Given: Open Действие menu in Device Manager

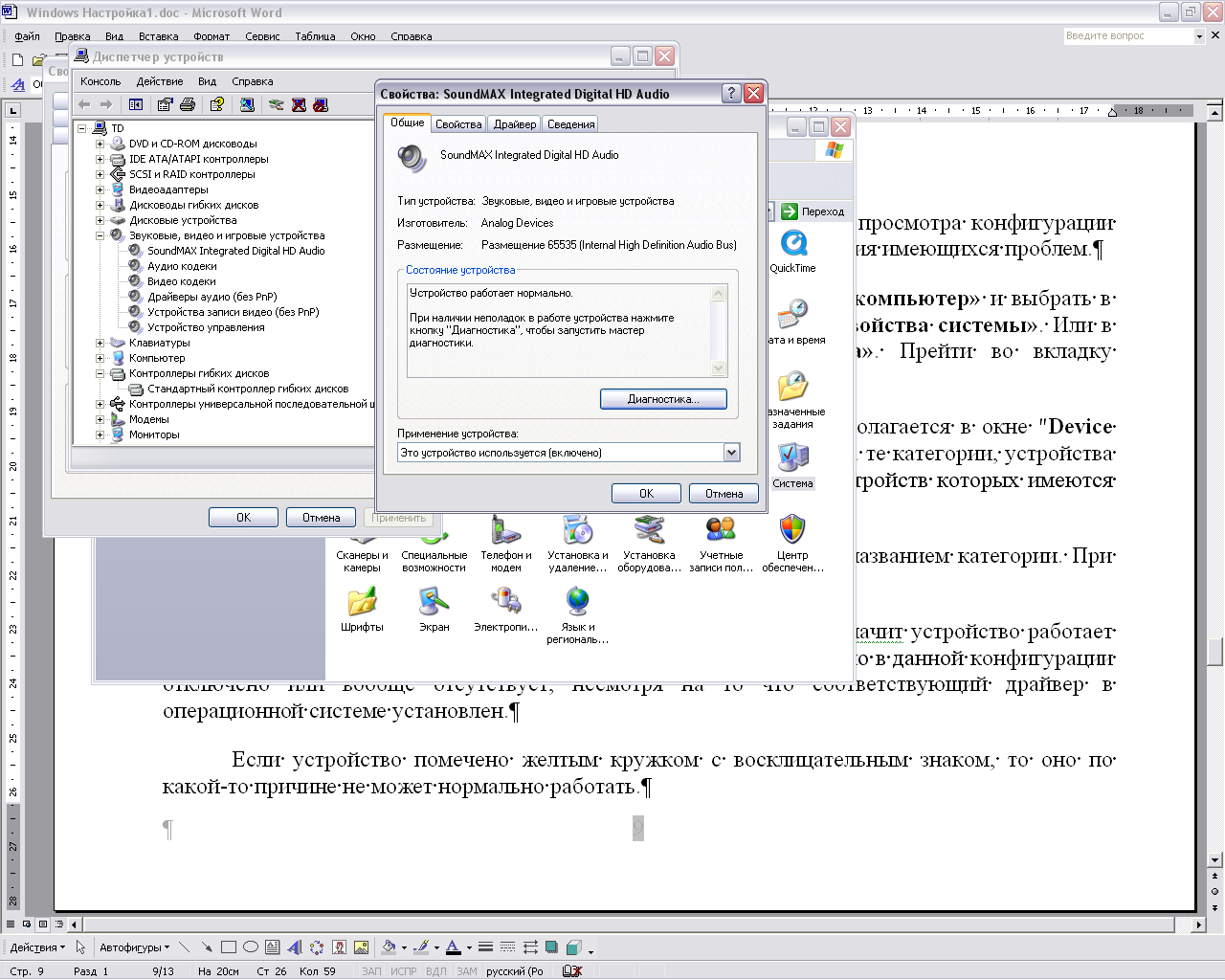Looking at the screenshot, I should [160, 81].
